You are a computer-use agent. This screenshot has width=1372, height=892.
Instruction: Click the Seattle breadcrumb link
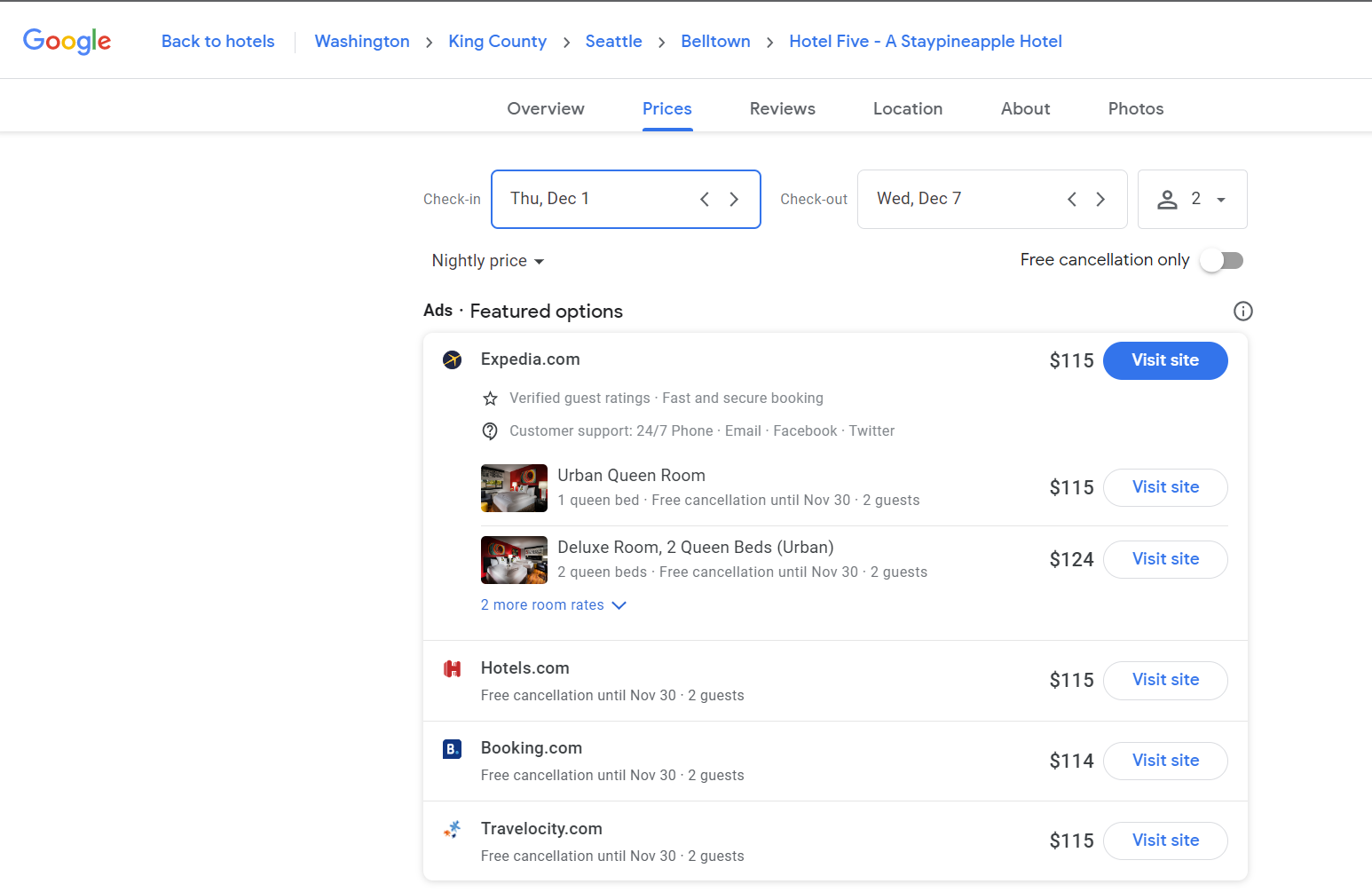coord(613,42)
